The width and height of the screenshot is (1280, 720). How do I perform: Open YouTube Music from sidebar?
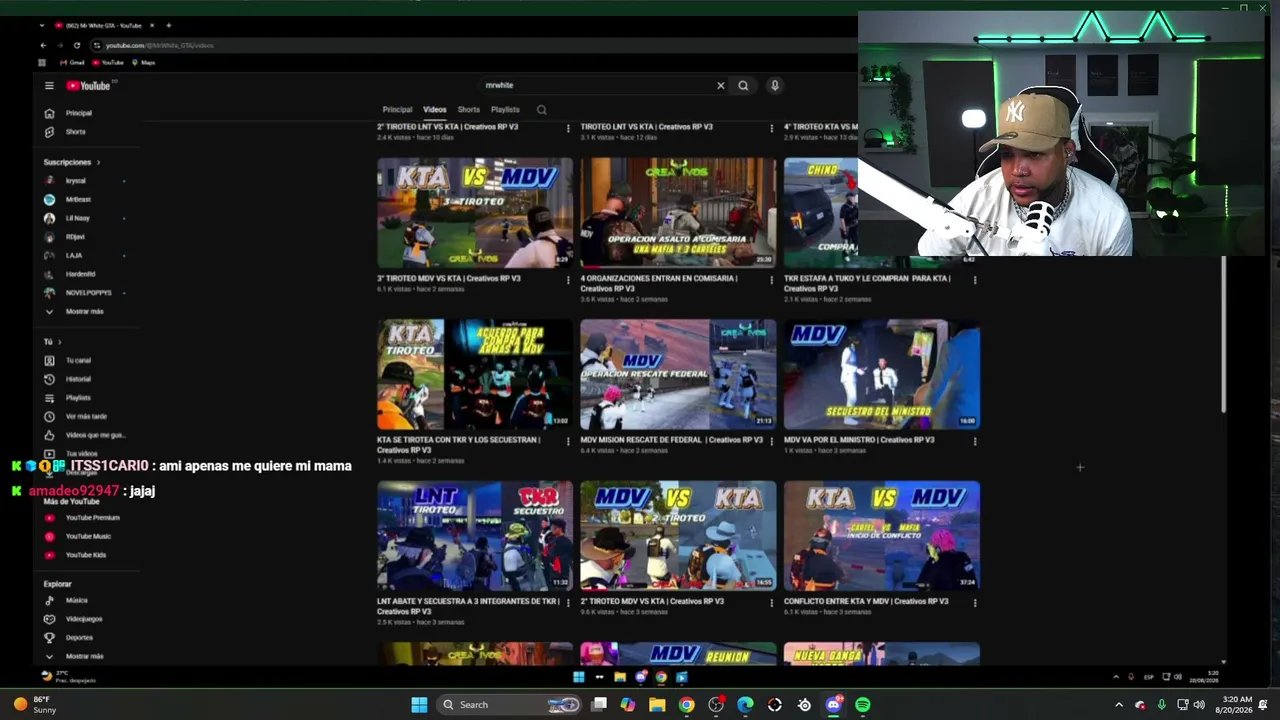[88, 537]
